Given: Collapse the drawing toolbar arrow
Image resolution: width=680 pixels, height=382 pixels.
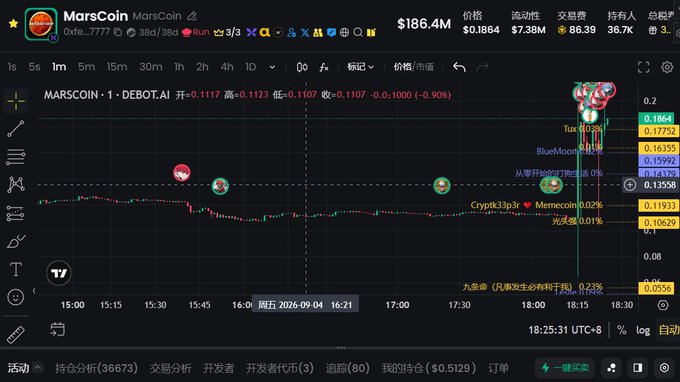Looking at the screenshot, I should tap(34, 291).
